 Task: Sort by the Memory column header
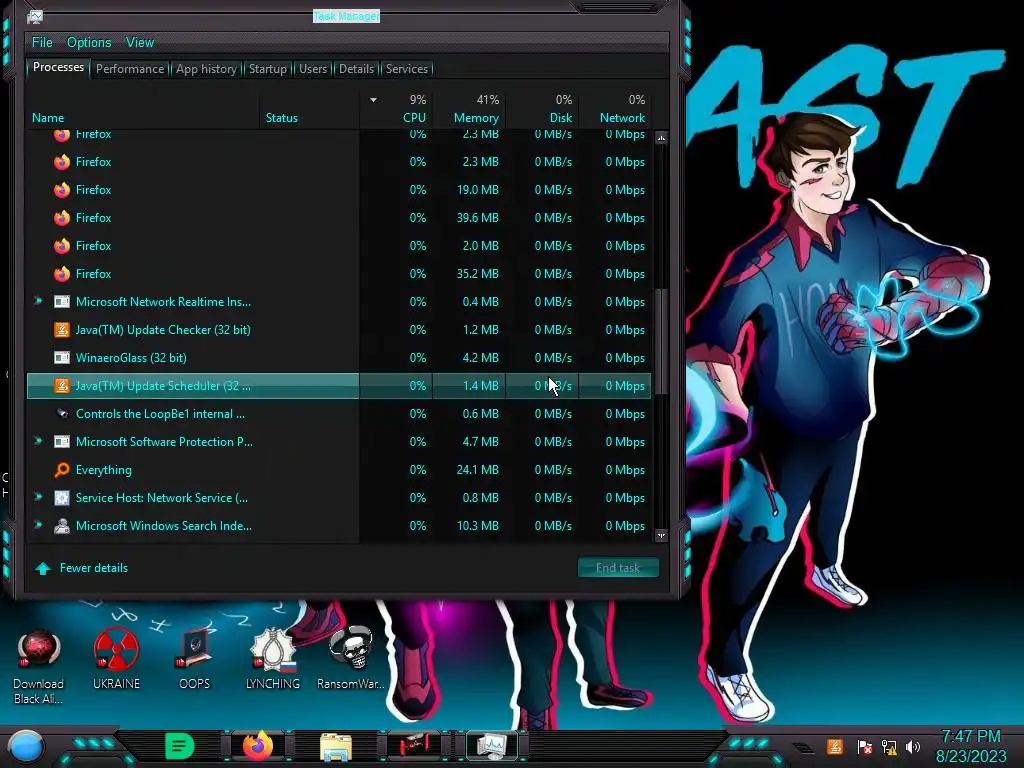coord(476,118)
